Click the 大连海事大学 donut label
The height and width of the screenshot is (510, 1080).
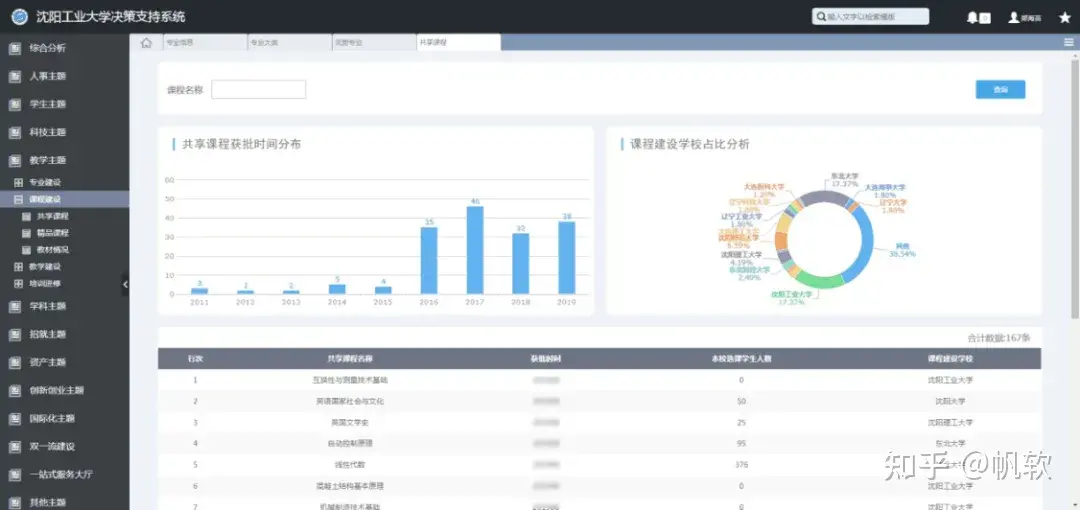pyautogui.click(x=885, y=187)
